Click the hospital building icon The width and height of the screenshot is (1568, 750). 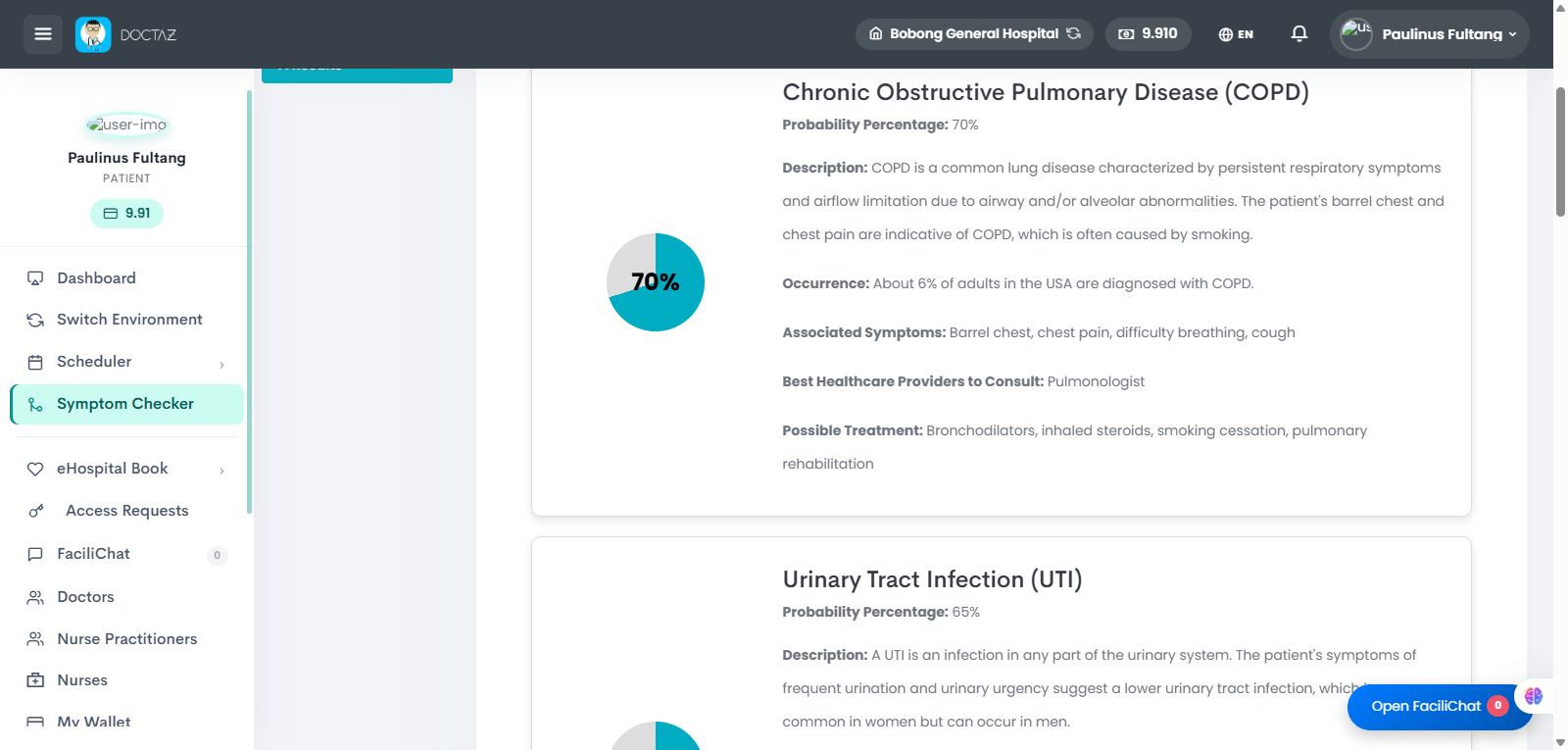876,33
